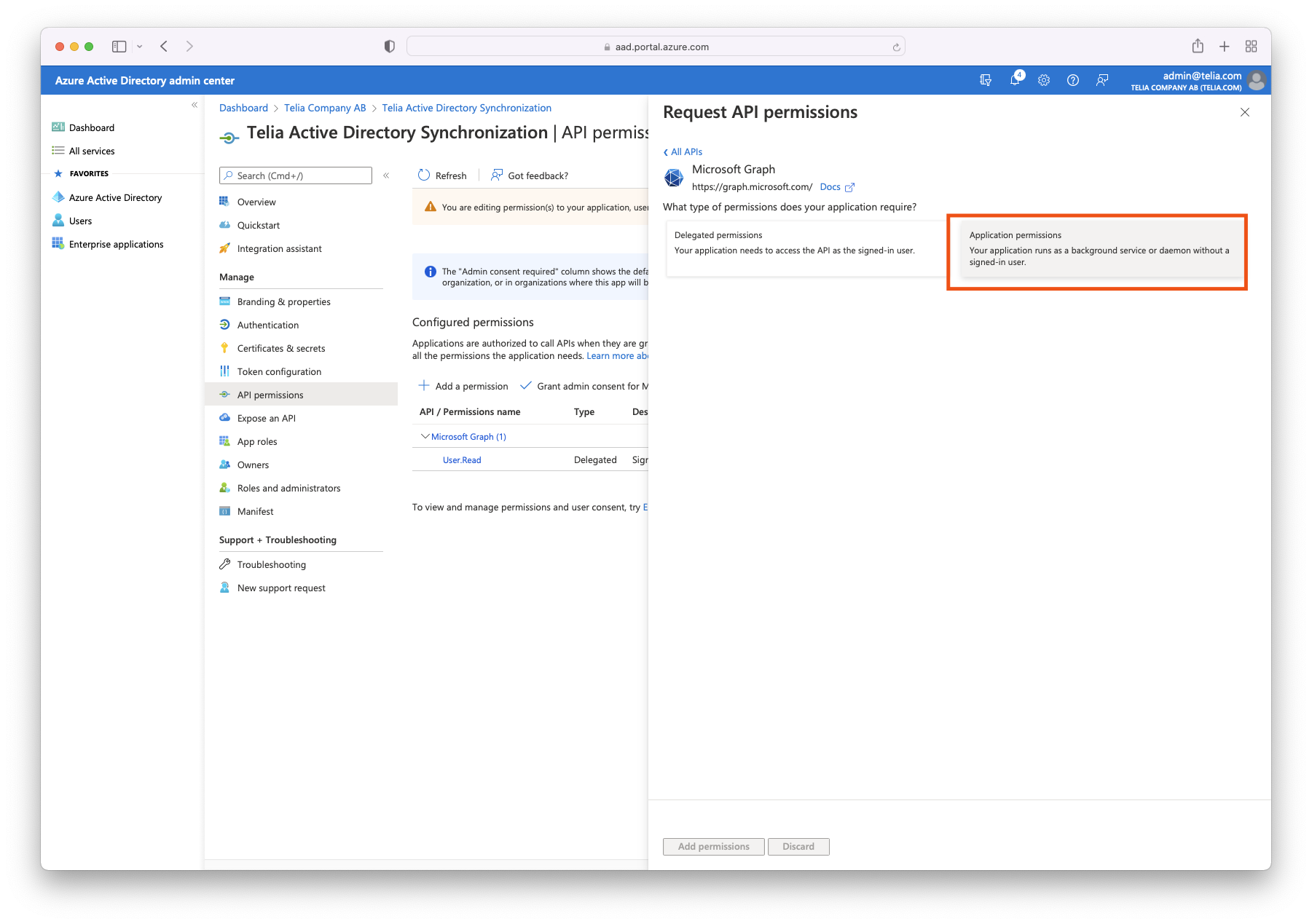Toggle the Safari sidebar button
This screenshot has height=924, width=1312.
pyautogui.click(x=119, y=47)
